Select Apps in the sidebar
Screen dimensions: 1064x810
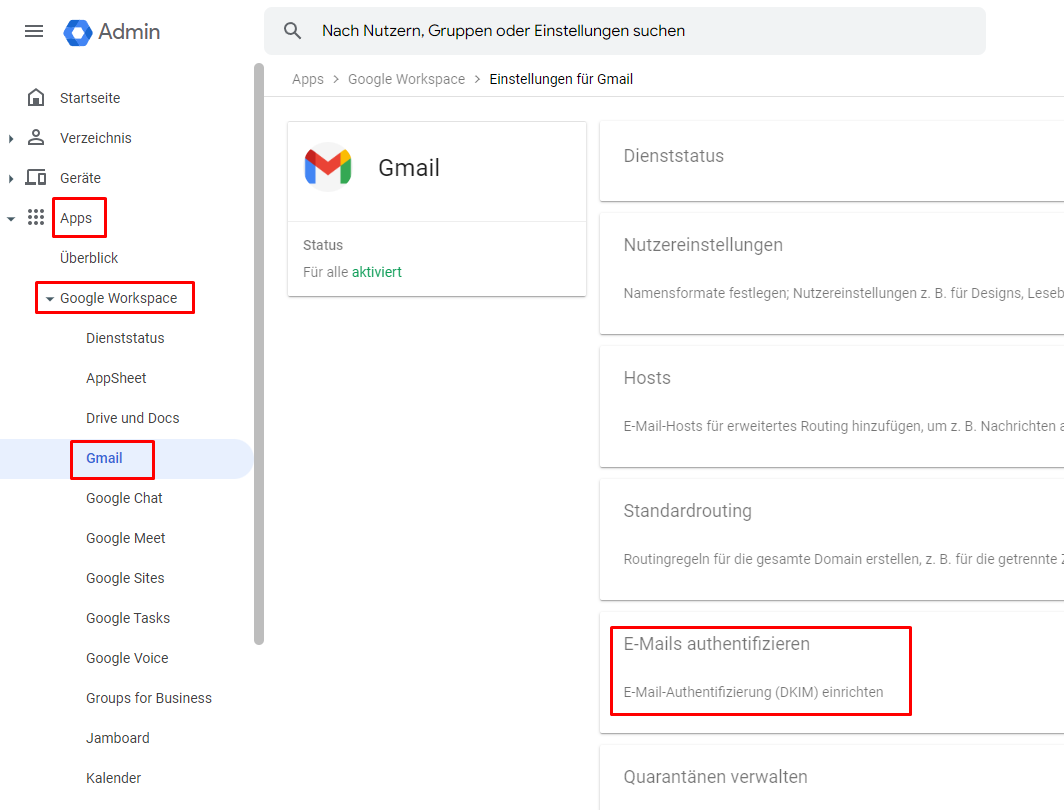[75, 218]
